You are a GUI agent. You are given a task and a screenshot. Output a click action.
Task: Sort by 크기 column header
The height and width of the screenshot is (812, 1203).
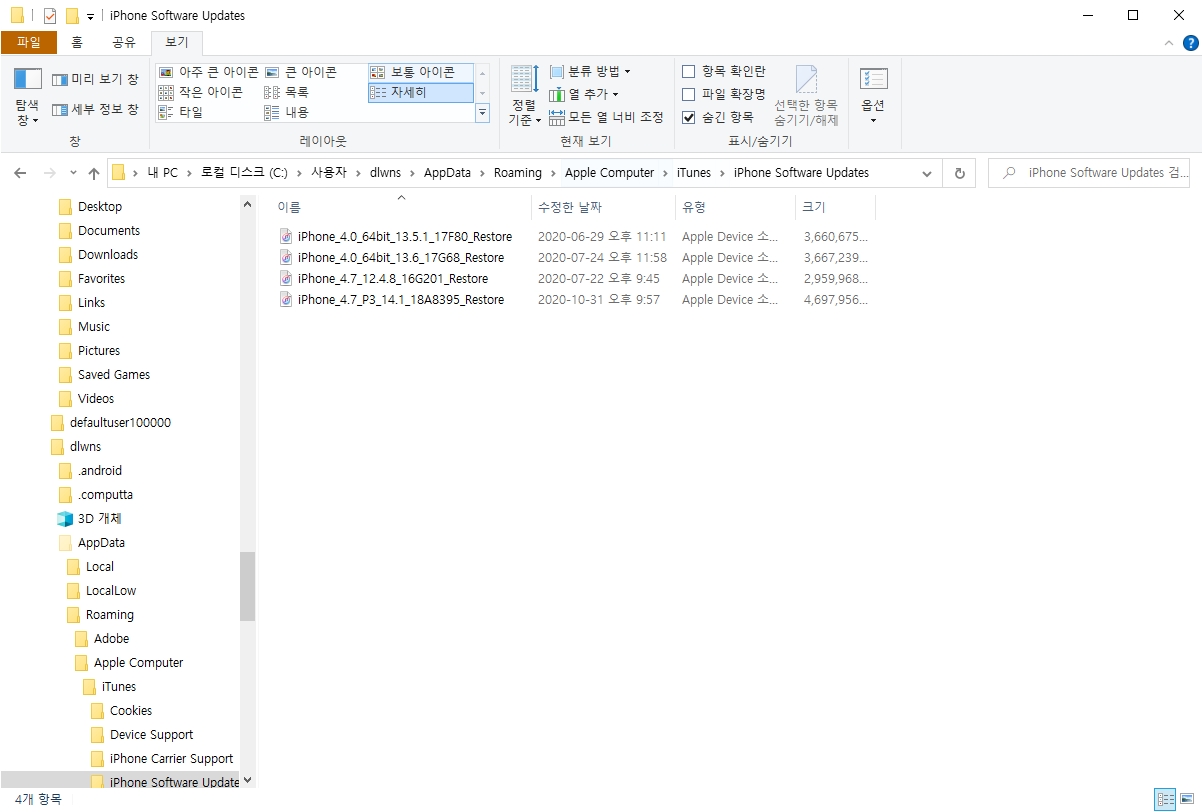pos(835,208)
